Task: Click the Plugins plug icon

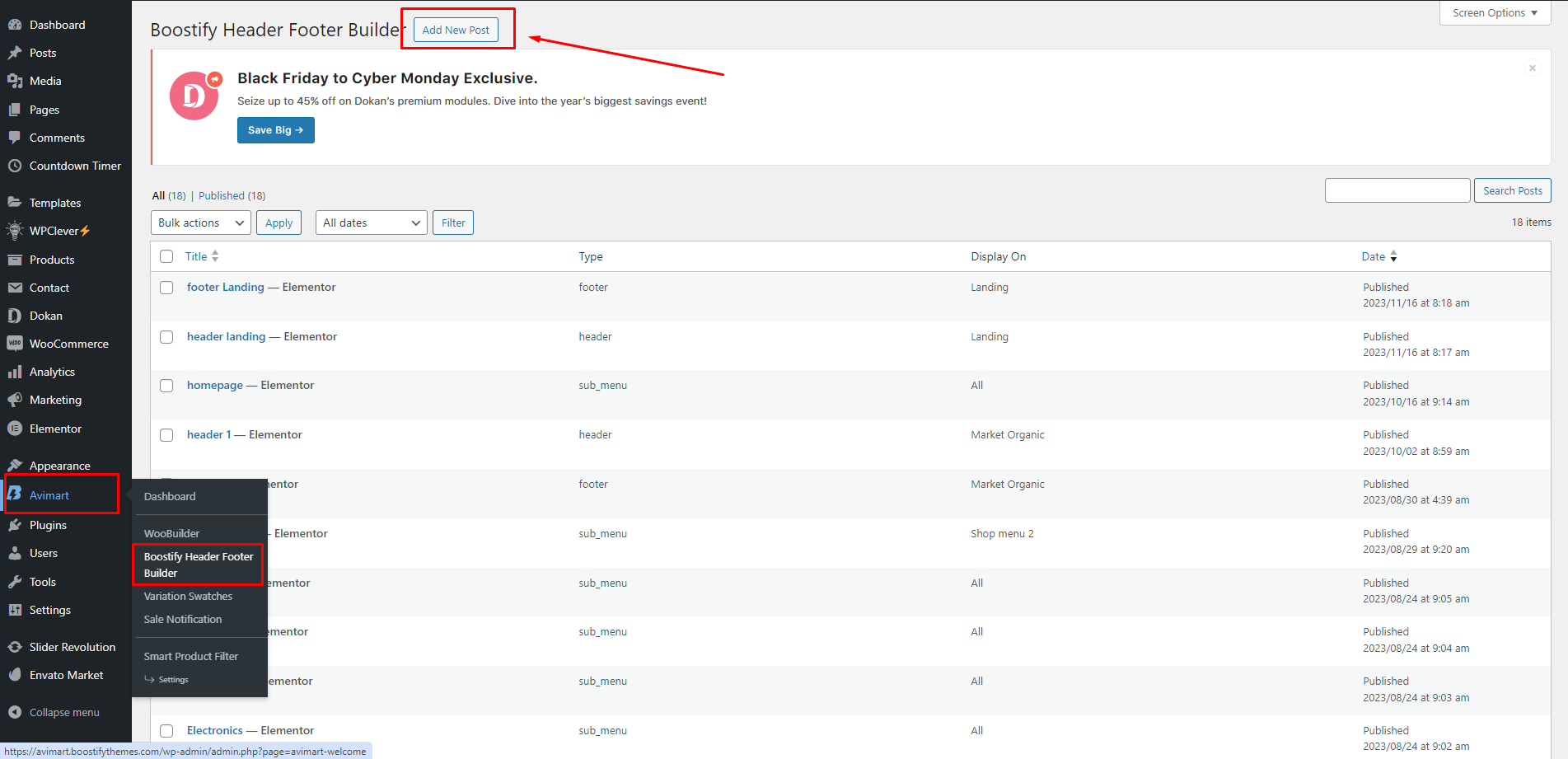Action: coord(15,525)
